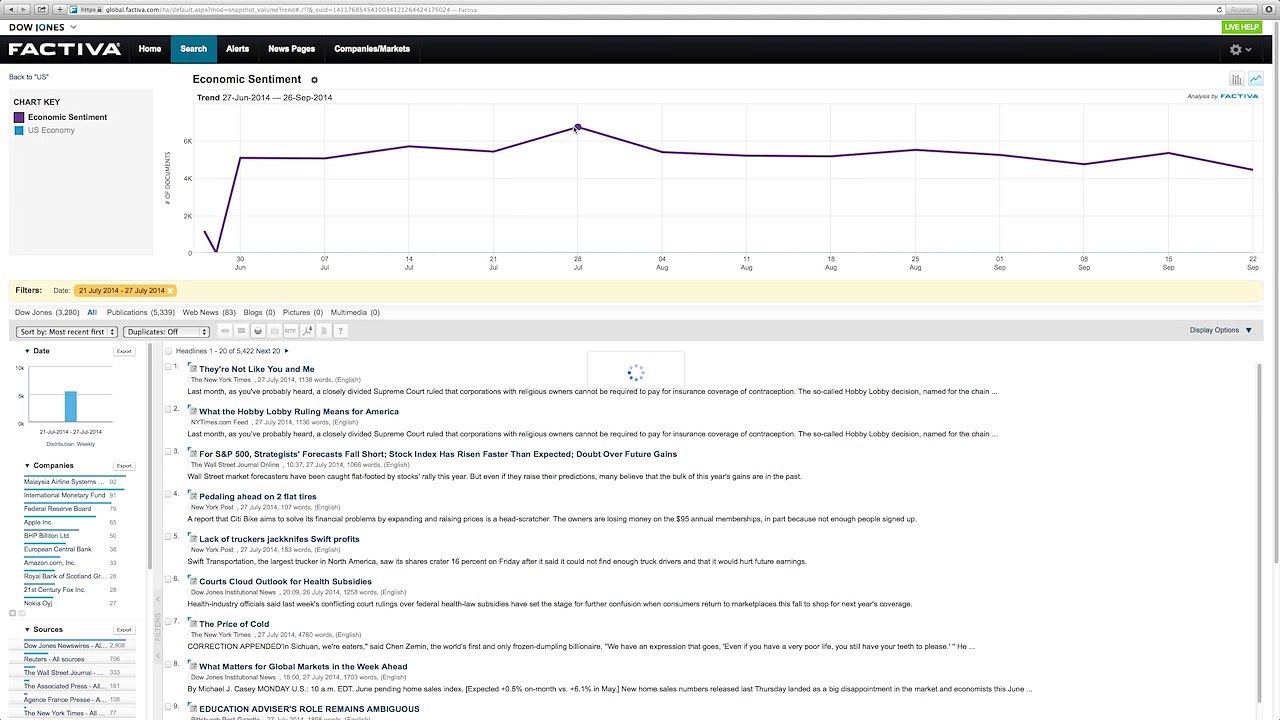The image size is (1280, 720).
Task: Collapse the Date filter section
Action: (x=27, y=351)
